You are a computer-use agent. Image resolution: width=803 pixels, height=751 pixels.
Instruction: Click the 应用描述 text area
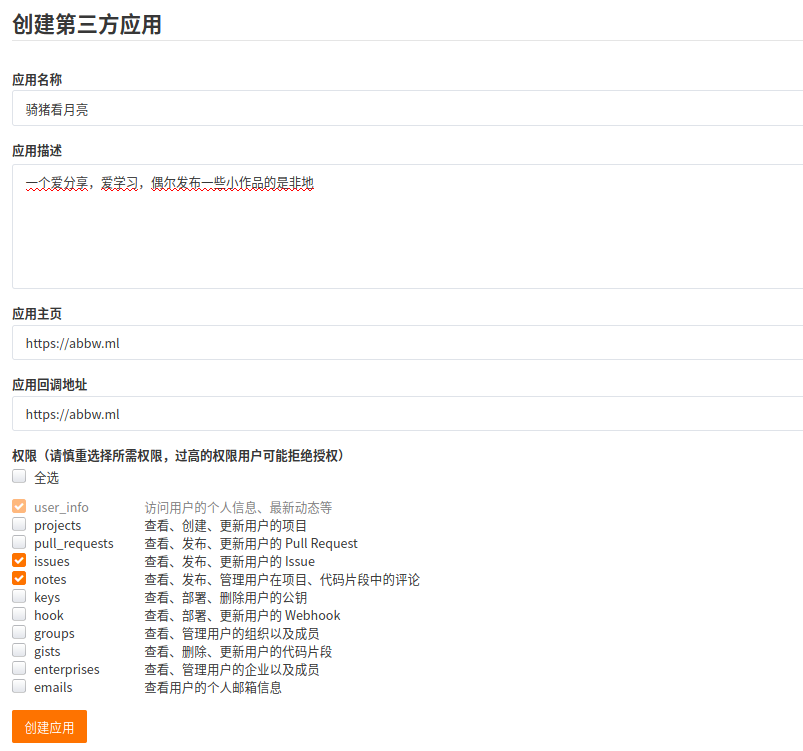pos(408,226)
